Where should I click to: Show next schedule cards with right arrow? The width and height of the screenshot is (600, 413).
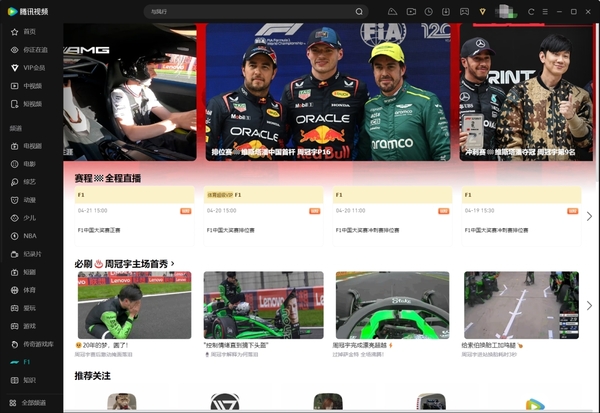click(x=589, y=216)
